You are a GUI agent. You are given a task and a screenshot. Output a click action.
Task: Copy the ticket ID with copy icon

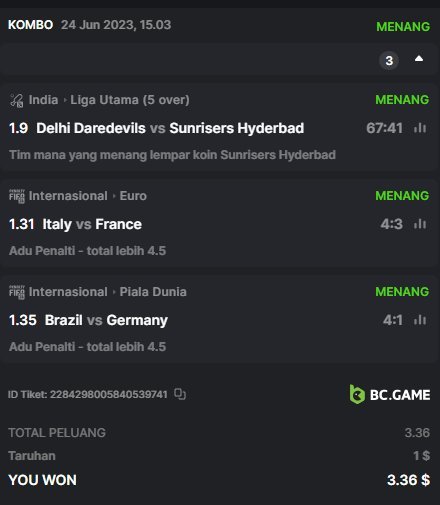click(180, 394)
